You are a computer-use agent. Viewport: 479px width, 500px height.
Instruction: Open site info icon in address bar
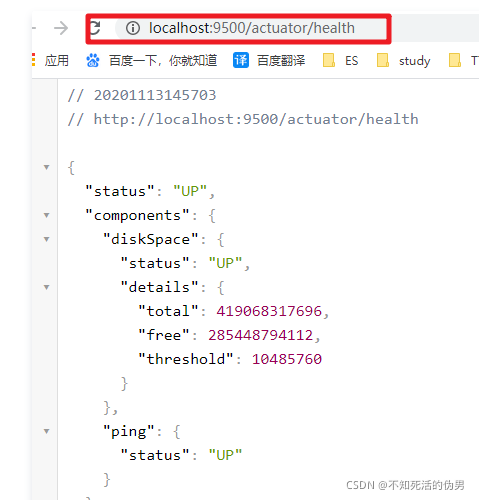(x=133, y=28)
